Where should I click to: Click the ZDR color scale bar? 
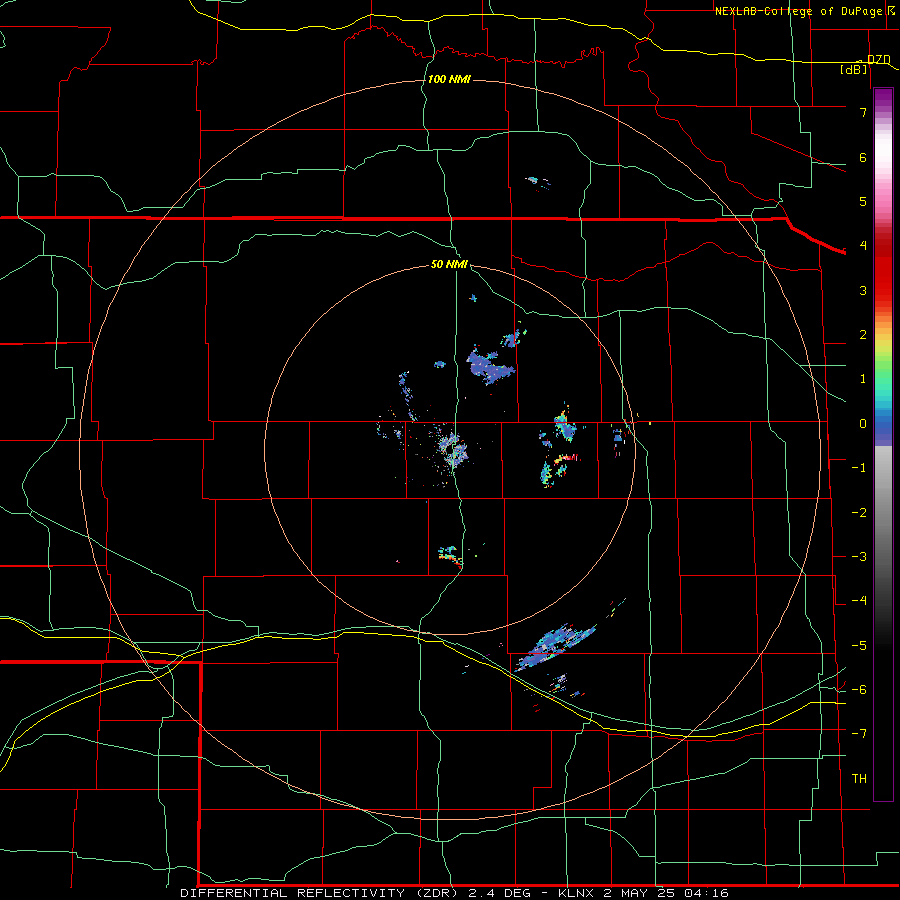click(883, 444)
